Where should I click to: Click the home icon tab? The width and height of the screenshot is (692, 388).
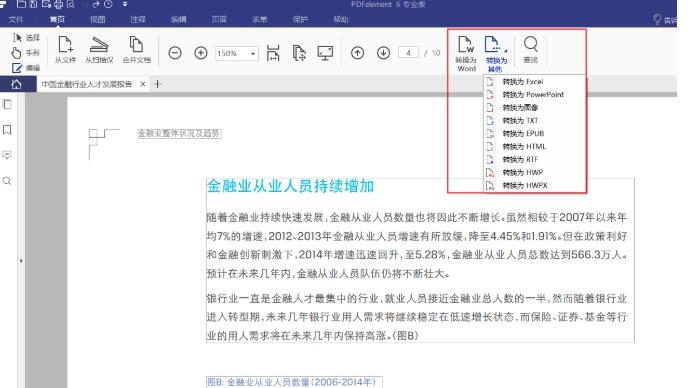point(16,84)
